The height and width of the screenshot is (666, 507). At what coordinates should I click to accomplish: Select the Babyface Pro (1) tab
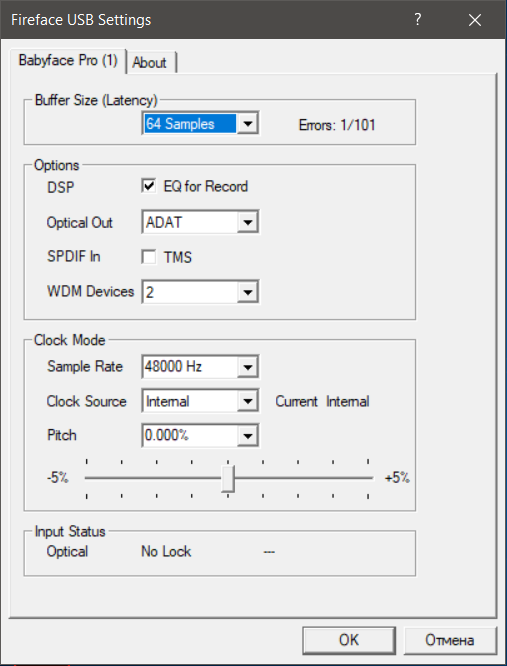pyautogui.click(x=68, y=60)
